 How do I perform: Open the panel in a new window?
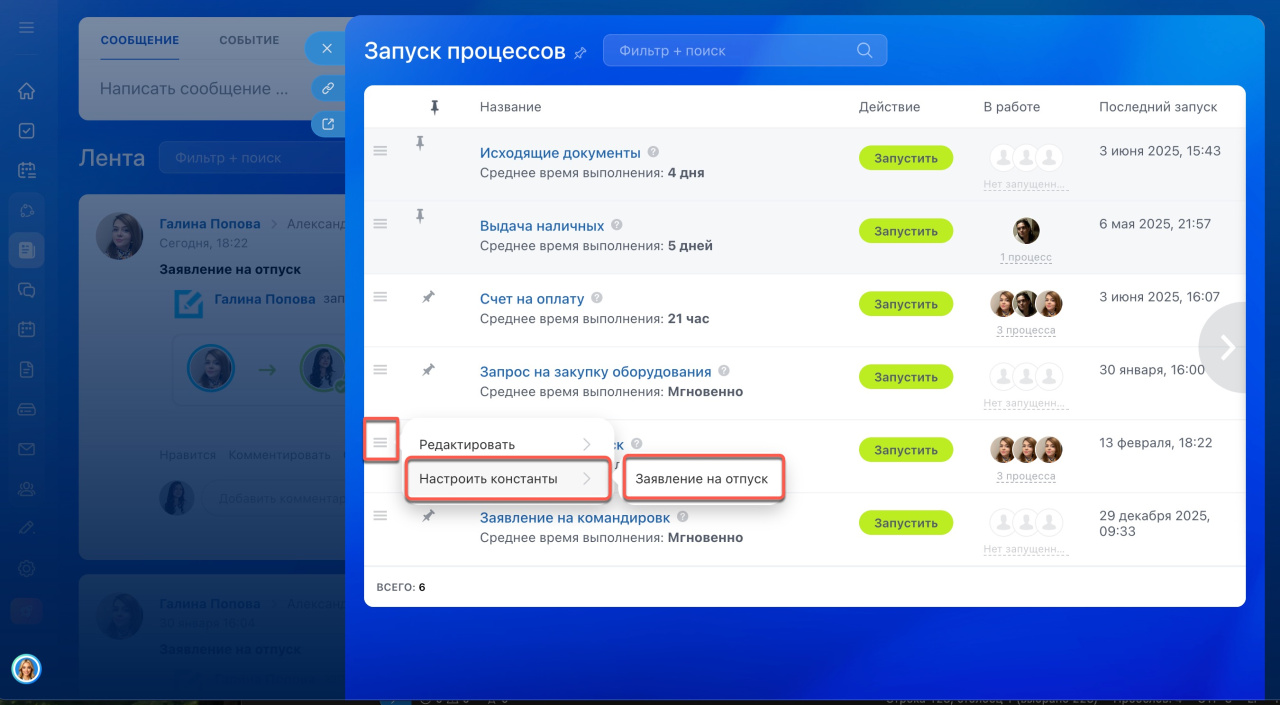click(x=326, y=124)
